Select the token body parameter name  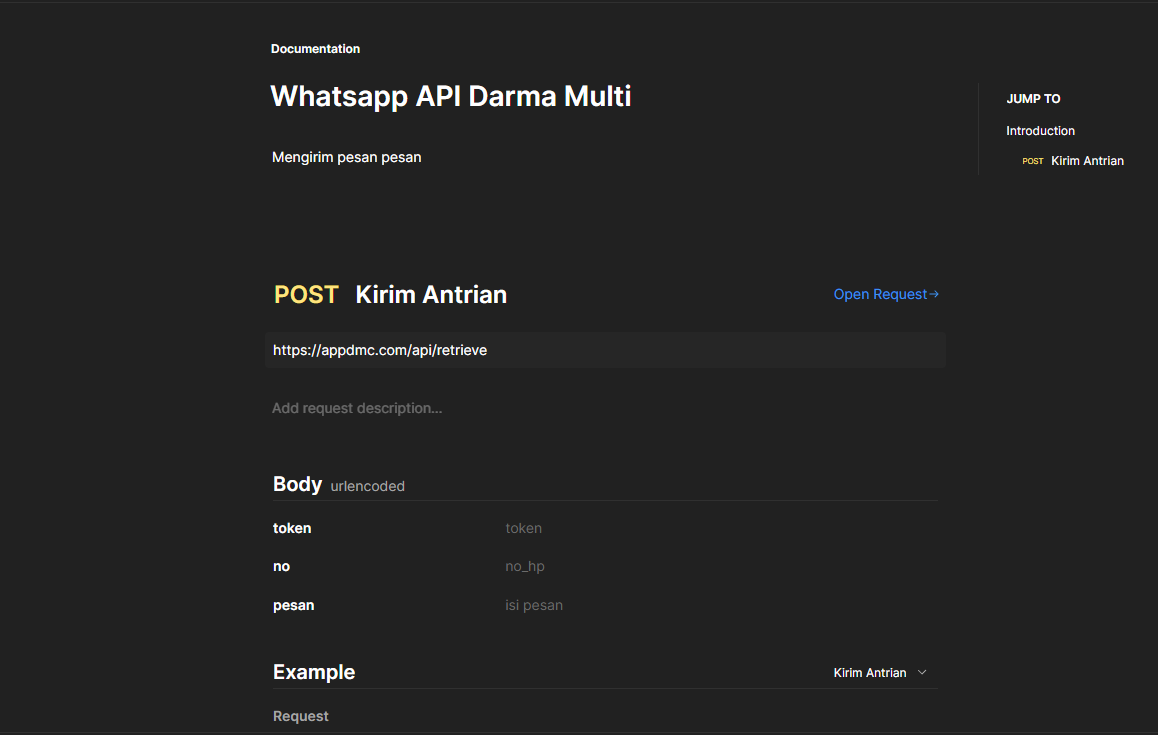[292, 528]
